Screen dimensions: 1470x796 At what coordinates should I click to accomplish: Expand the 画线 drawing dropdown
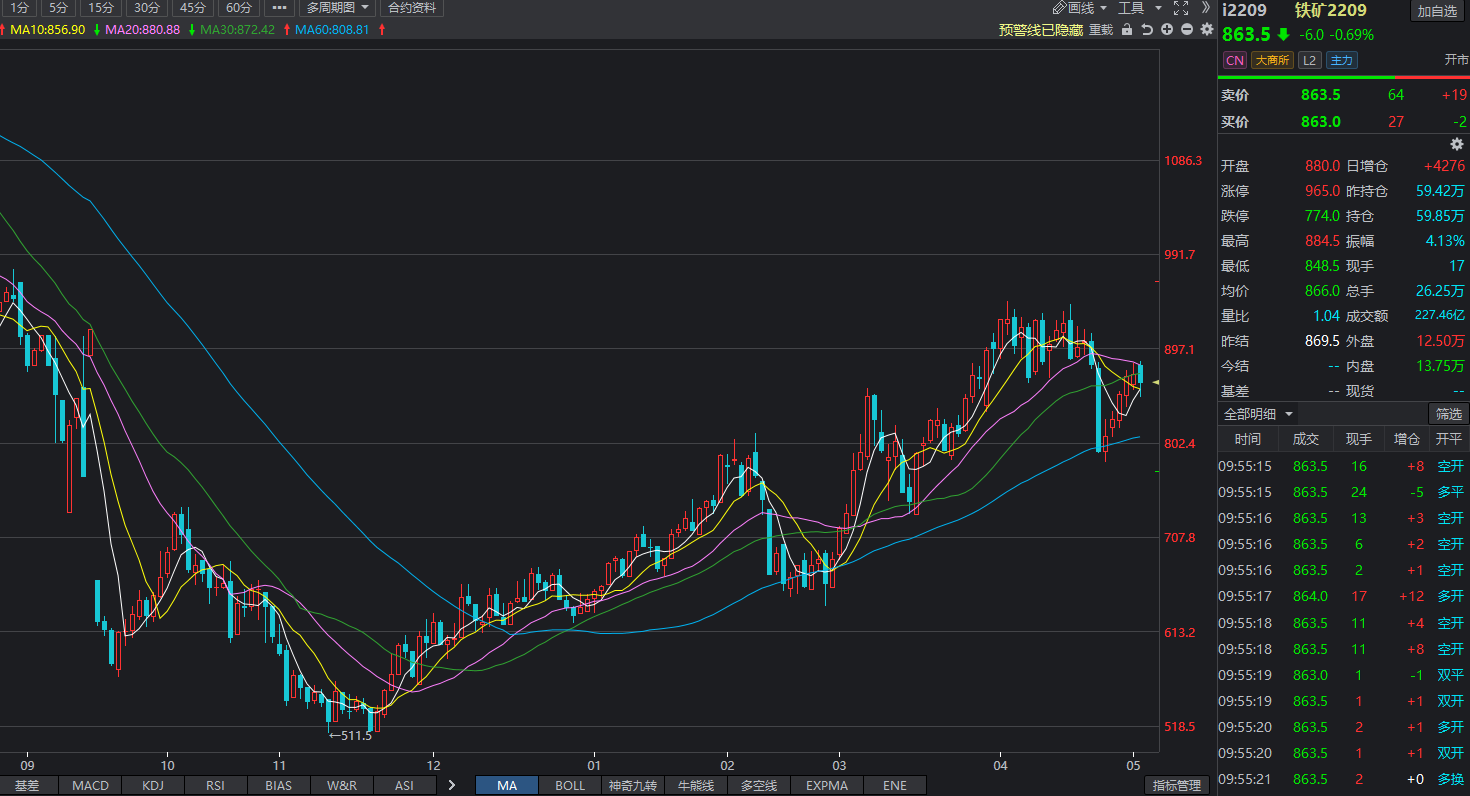pos(1079,8)
